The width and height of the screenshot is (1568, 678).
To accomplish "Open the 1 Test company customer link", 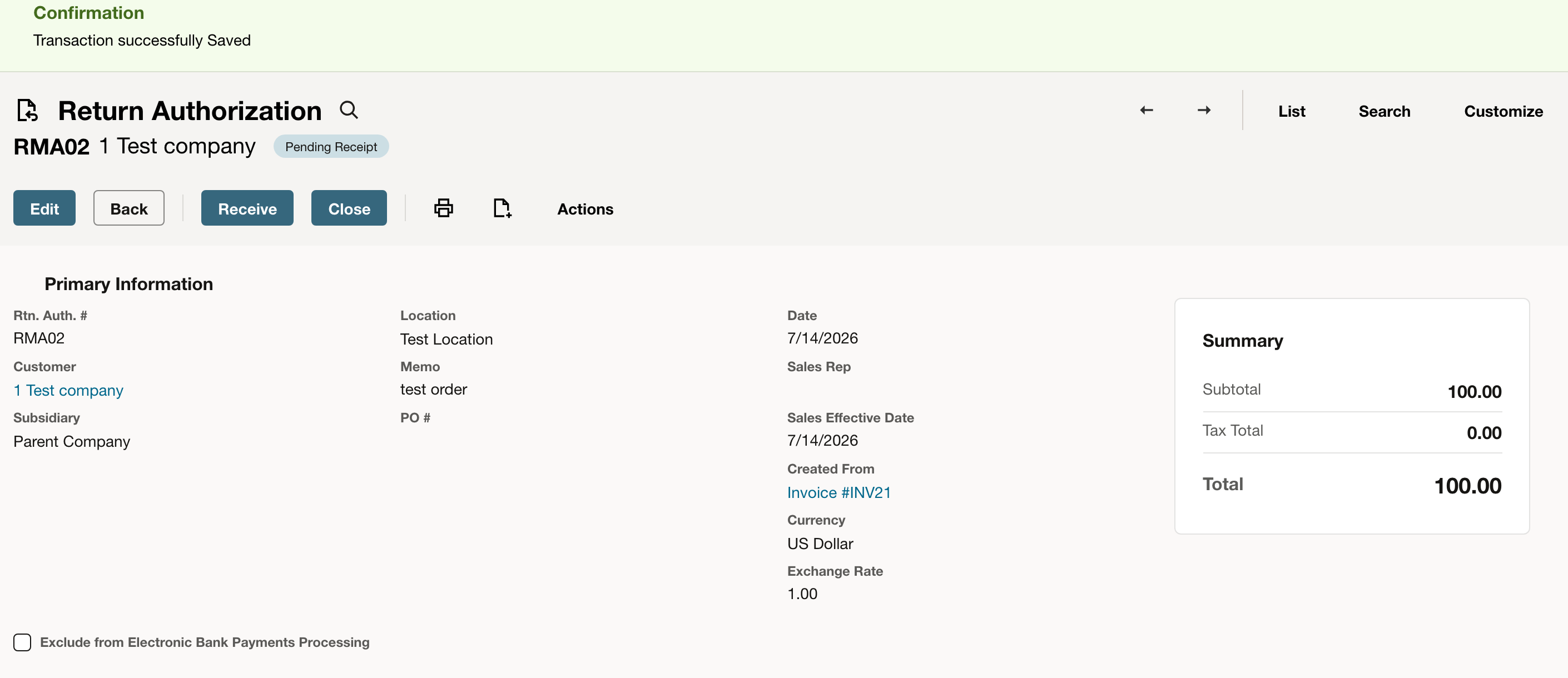I will 69,390.
